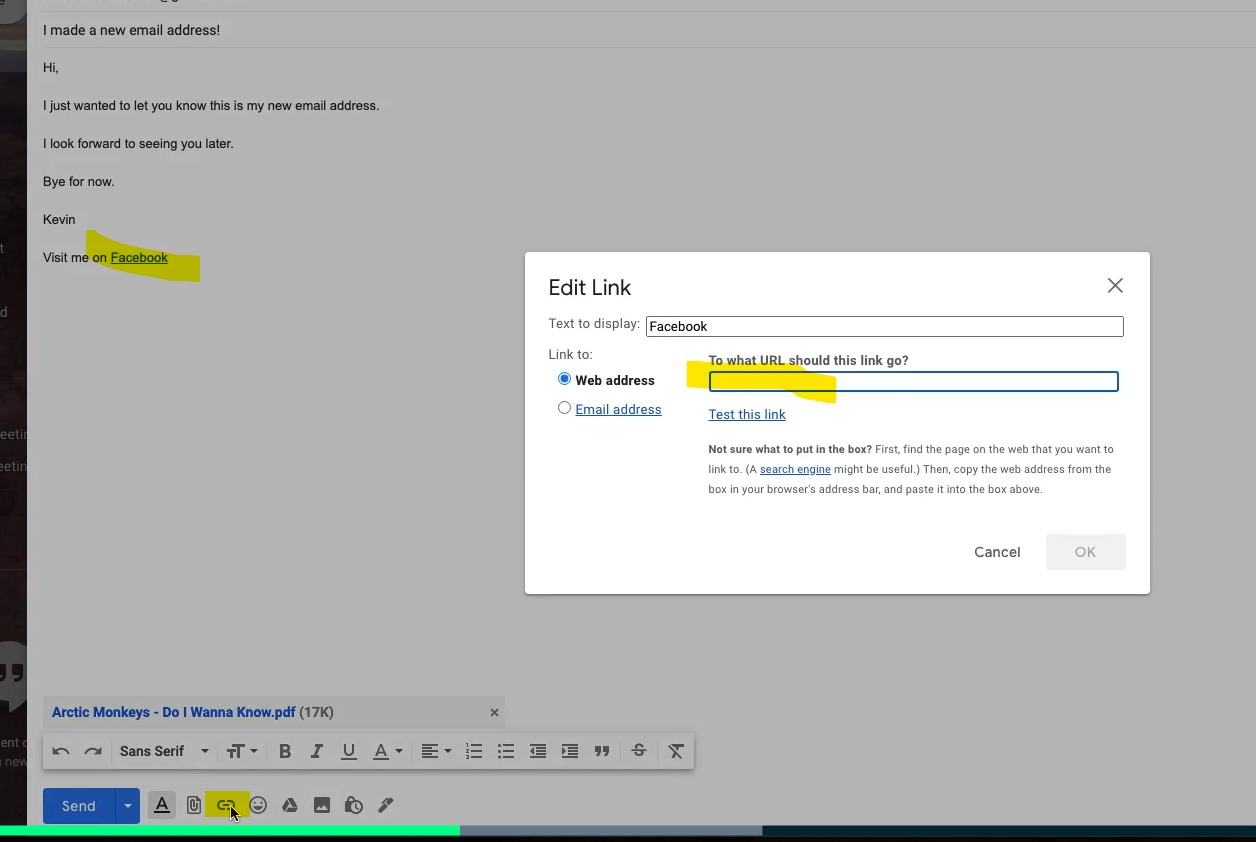This screenshot has height=842, width=1256.
Task: Select the Web address radio option
Action: point(564,379)
